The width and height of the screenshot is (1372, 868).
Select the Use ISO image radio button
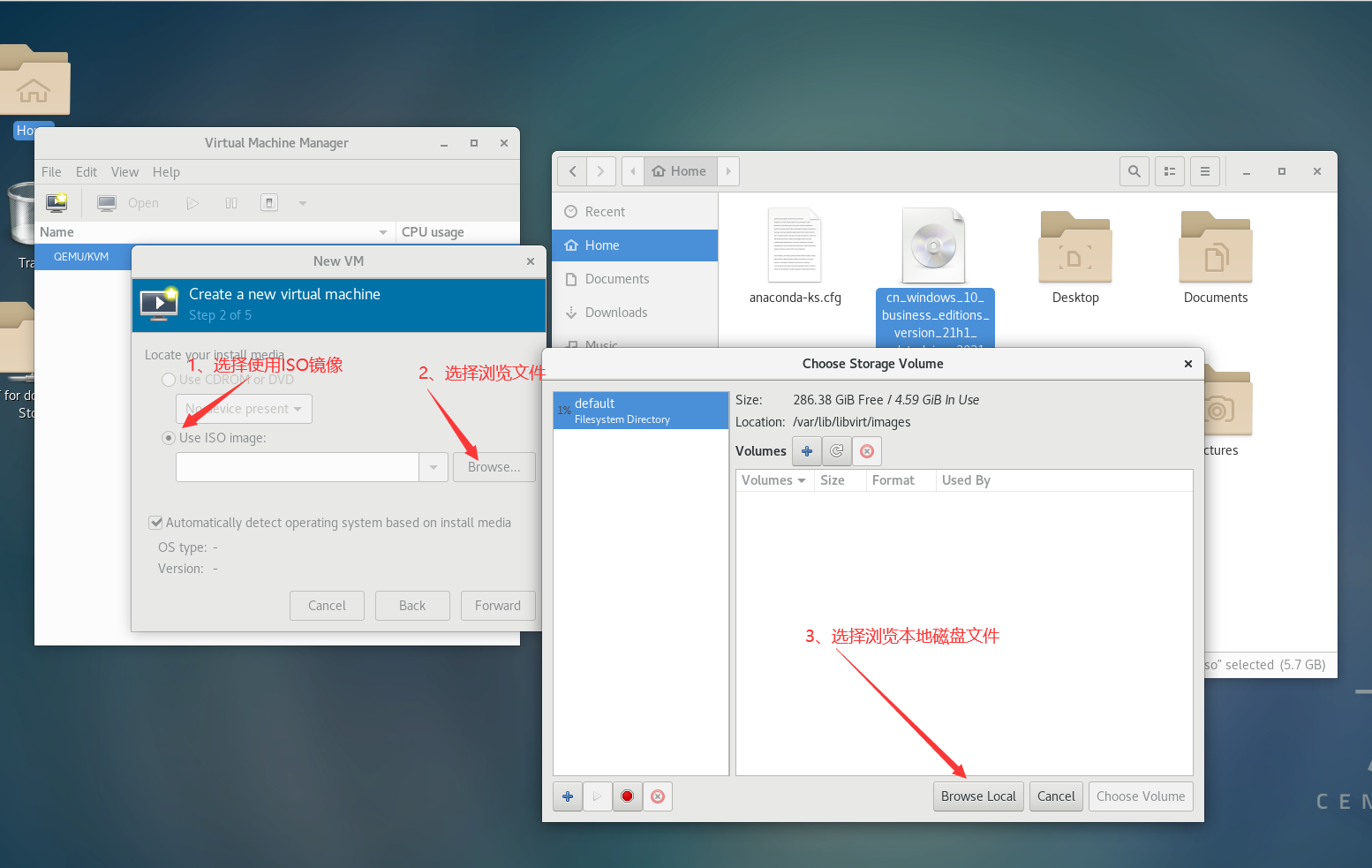(168, 437)
